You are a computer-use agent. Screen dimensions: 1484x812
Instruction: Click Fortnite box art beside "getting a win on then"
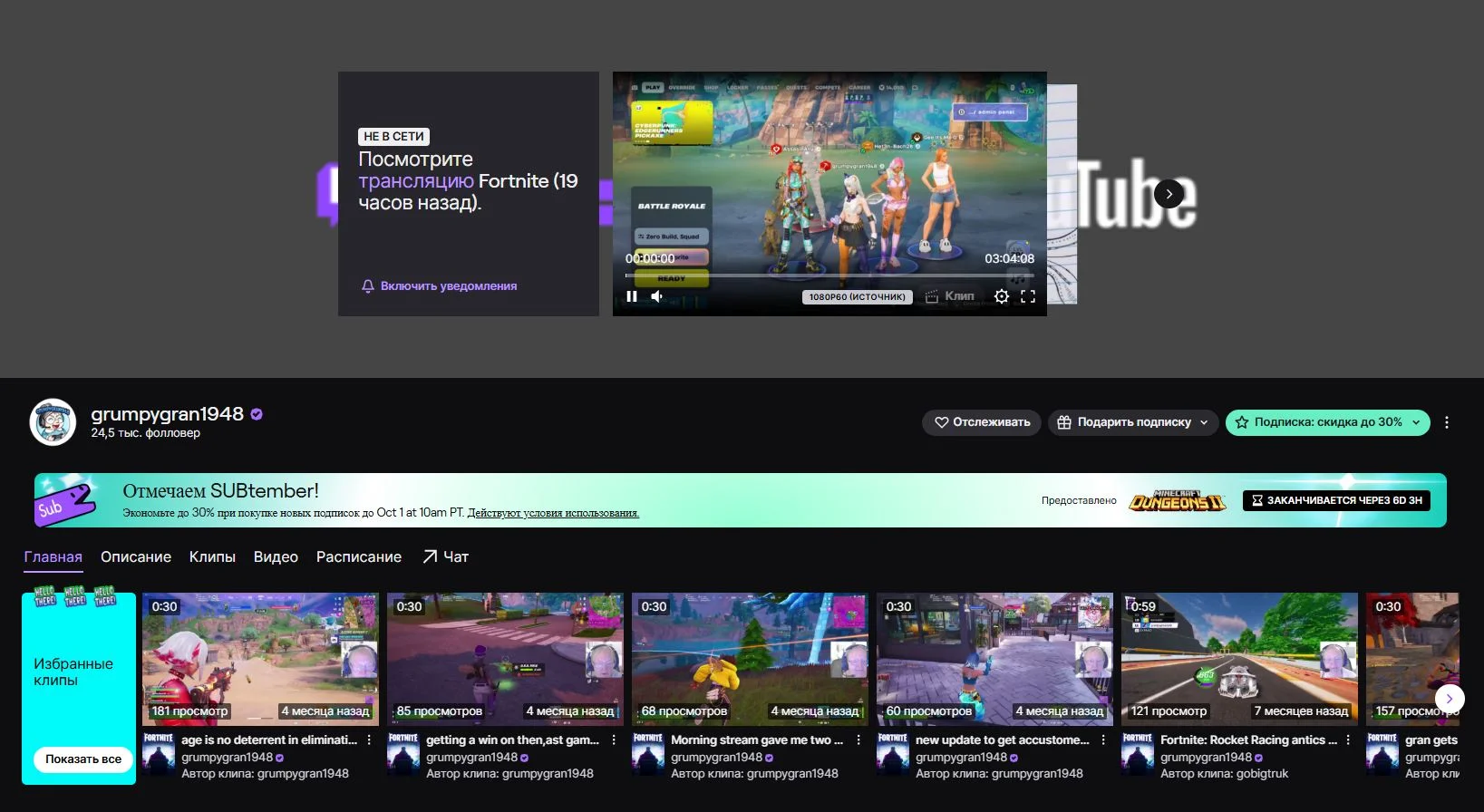[403, 754]
